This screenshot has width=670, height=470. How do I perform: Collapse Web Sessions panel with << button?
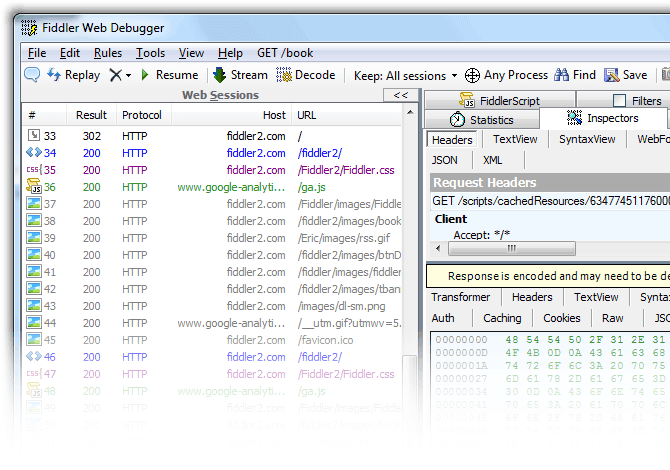(x=401, y=95)
